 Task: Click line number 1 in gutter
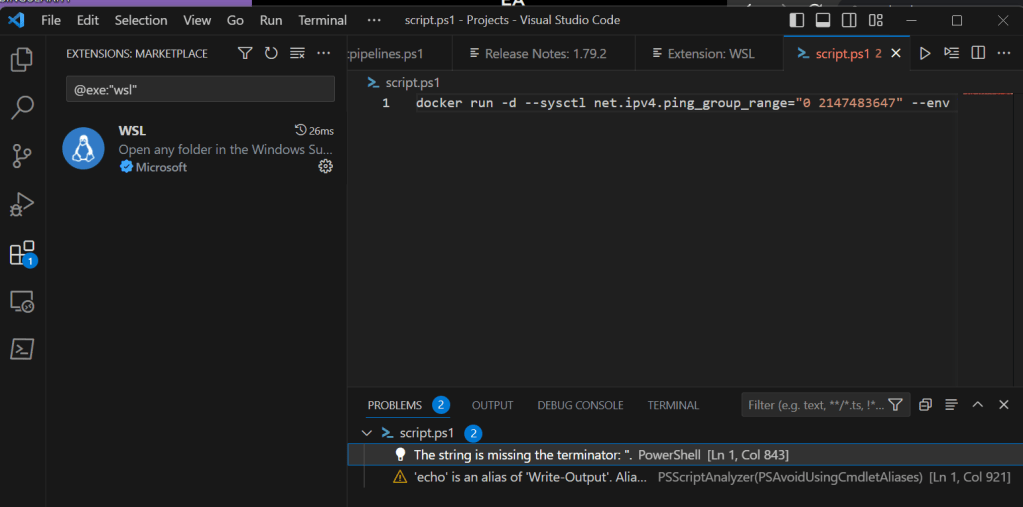(x=386, y=103)
